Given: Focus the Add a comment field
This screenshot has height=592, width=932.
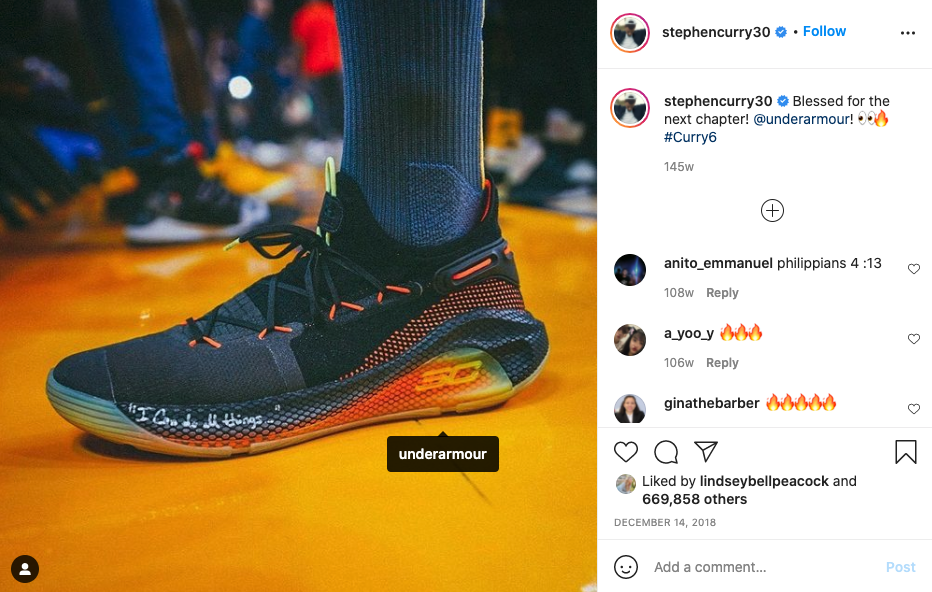Looking at the screenshot, I should pos(763,567).
